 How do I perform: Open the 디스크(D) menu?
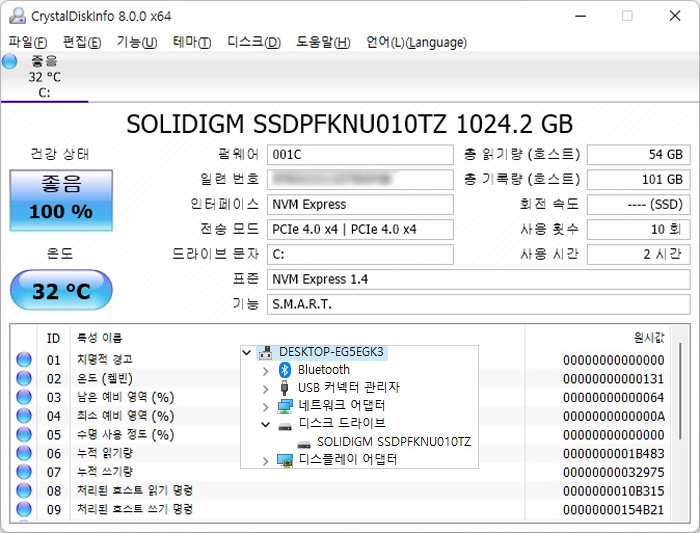[254, 42]
